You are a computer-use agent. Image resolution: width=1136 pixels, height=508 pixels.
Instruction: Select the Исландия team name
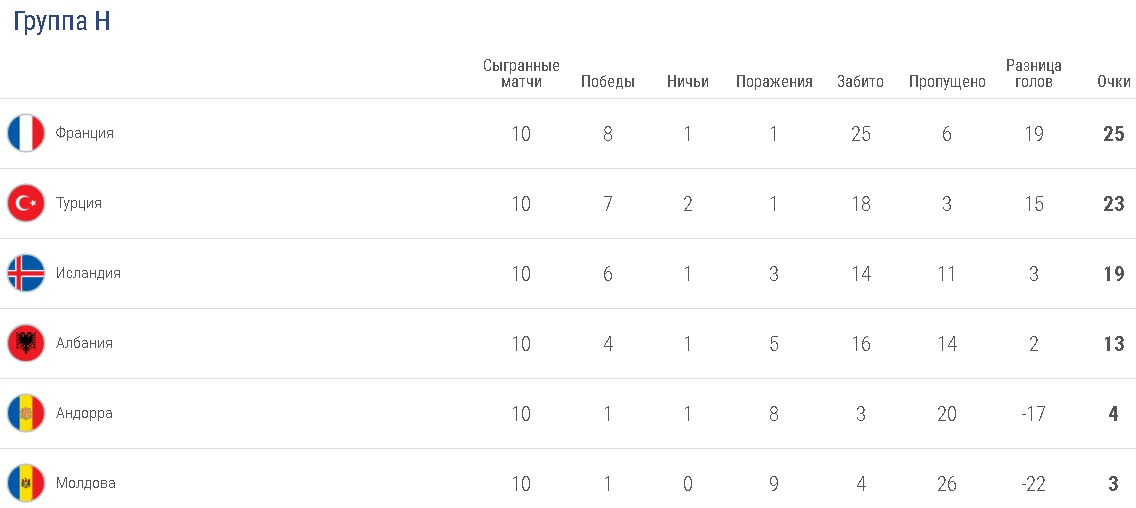coord(88,273)
